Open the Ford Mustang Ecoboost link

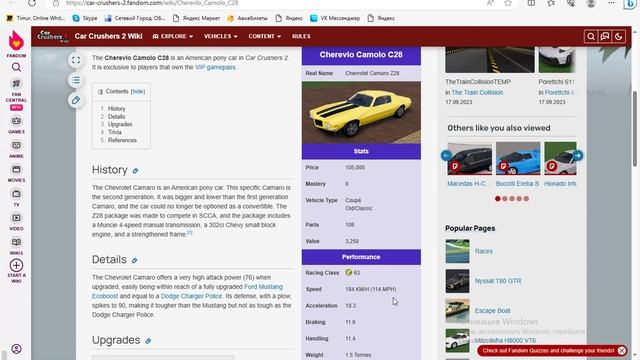(x=187, y=291)
